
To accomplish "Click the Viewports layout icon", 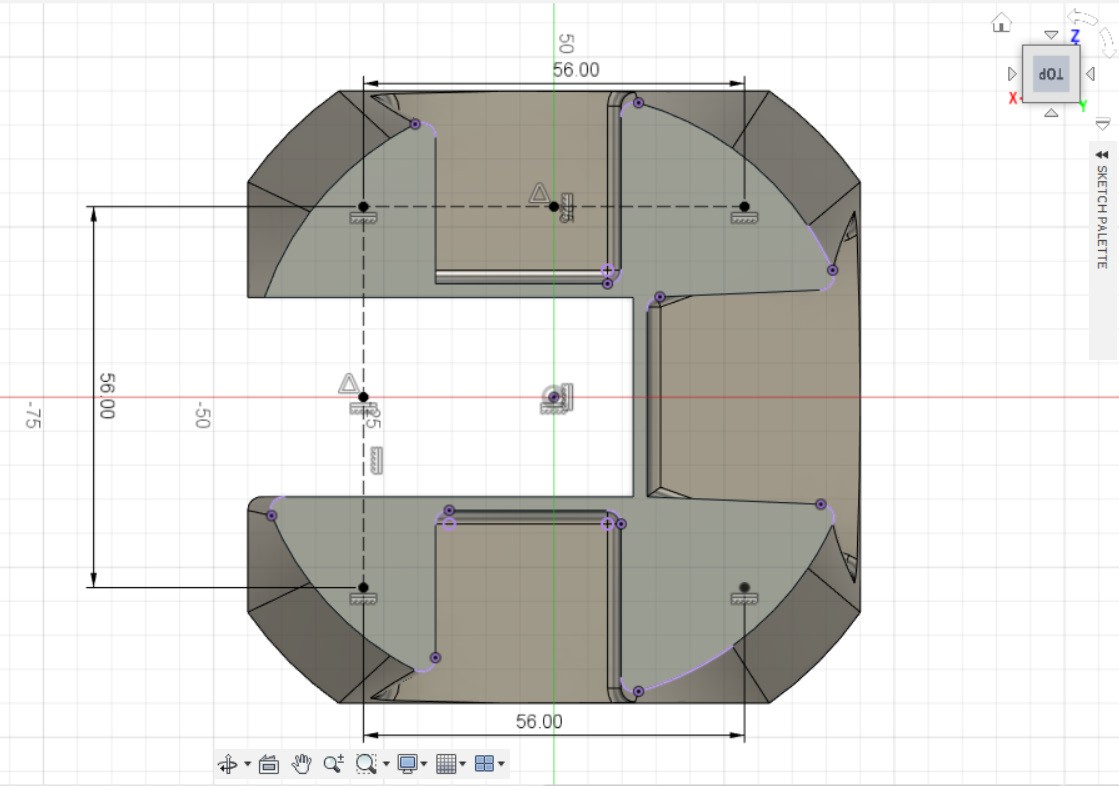I will [x=484, y=764].
